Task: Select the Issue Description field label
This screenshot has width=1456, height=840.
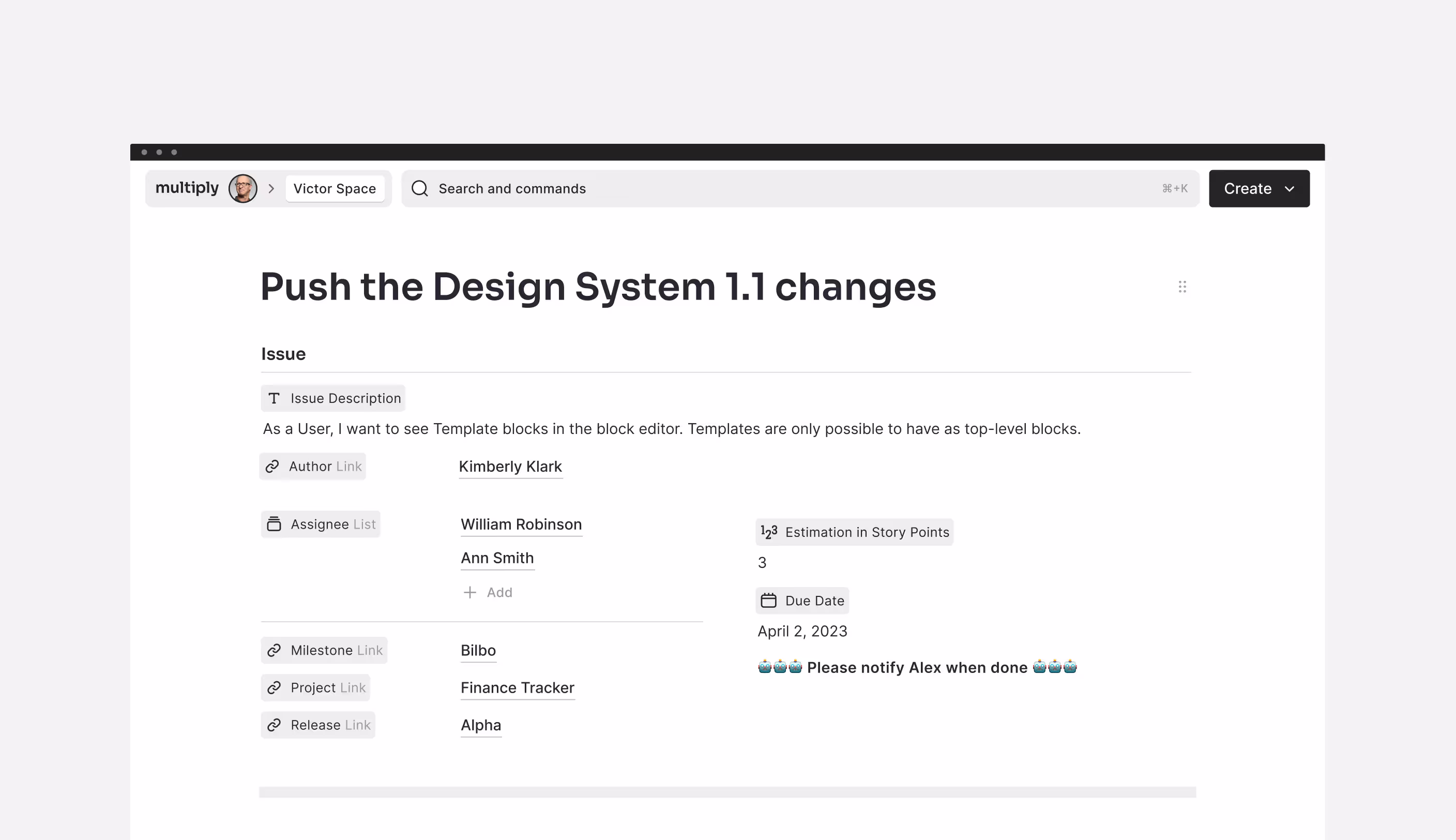Action: (x=332, y=398)
